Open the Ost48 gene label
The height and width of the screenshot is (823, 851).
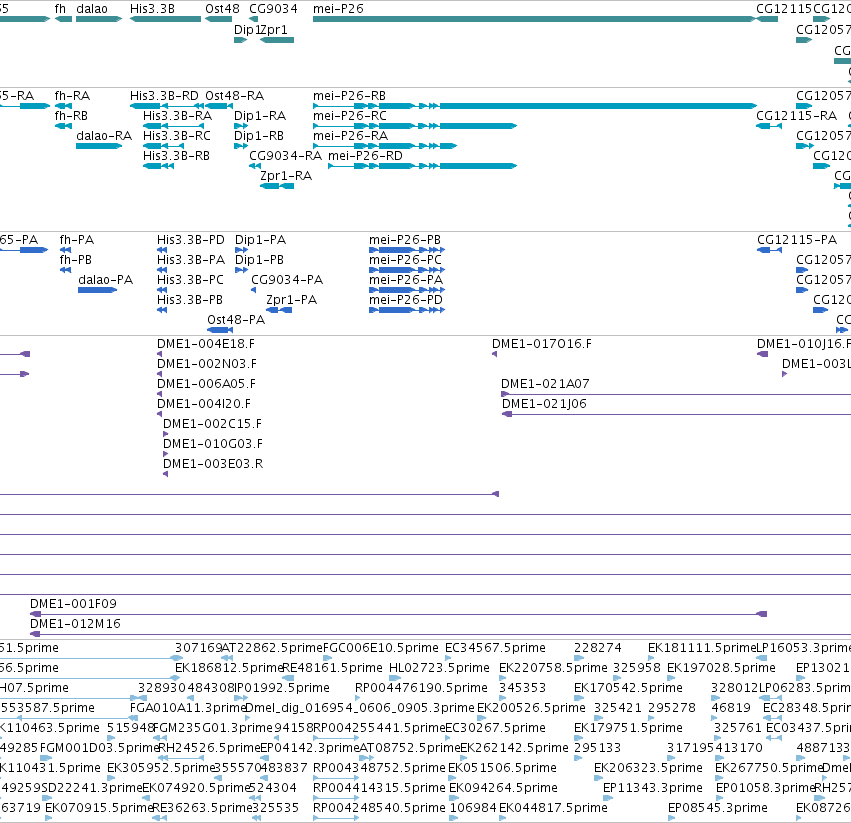pos(223,9)
